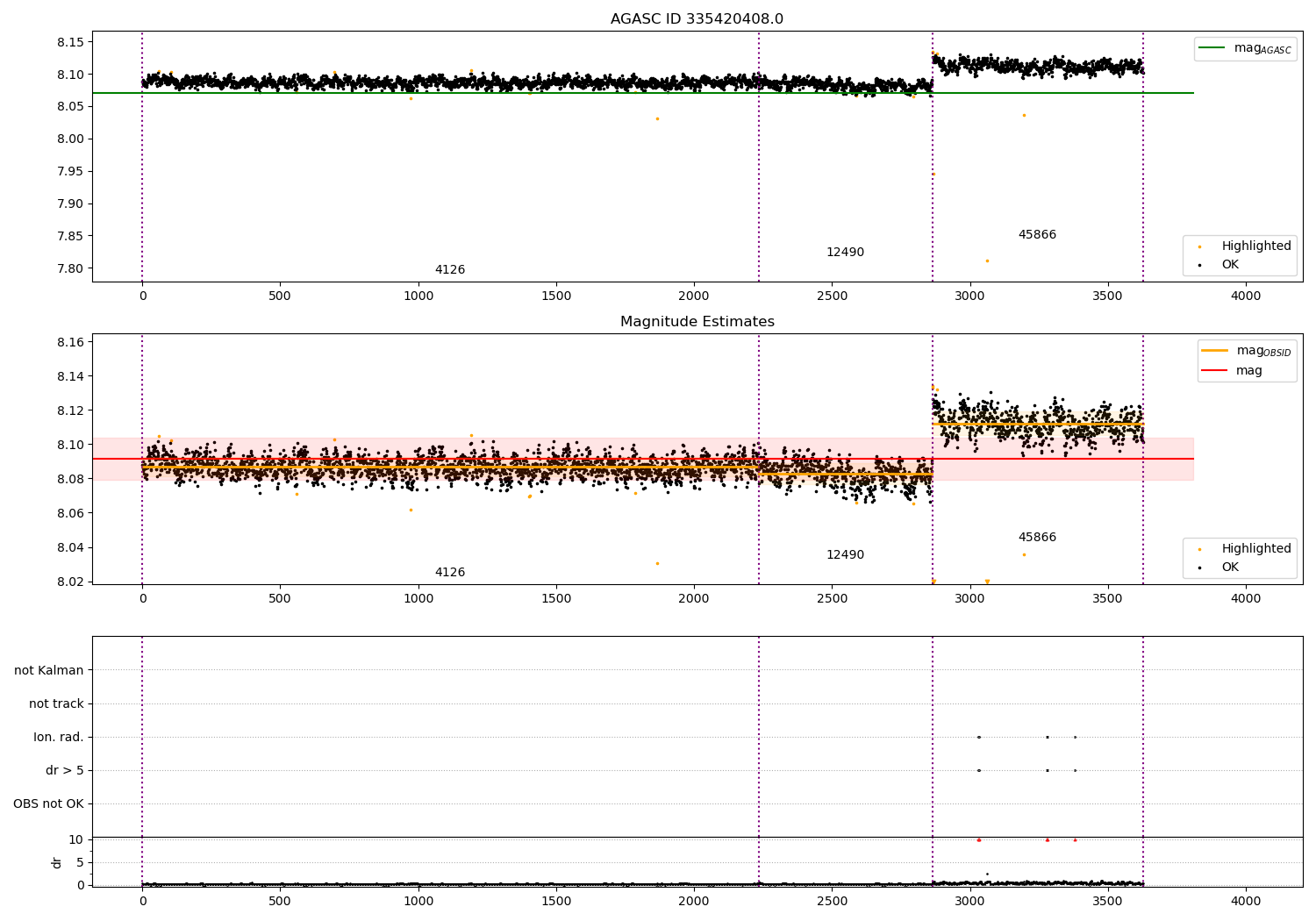Click the "dr > 5" axis label

click(65, 771)
